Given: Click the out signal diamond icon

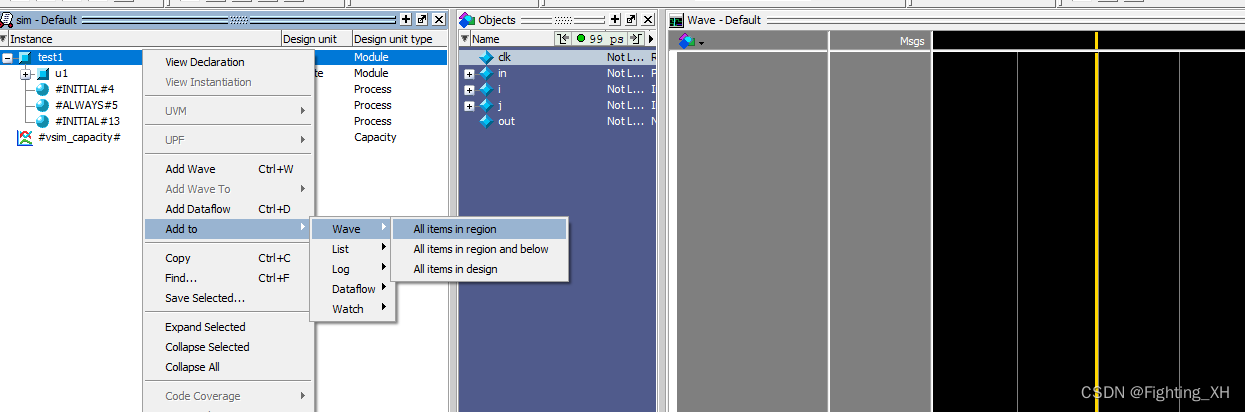Looking at the screenshot, I should (486, 121).
